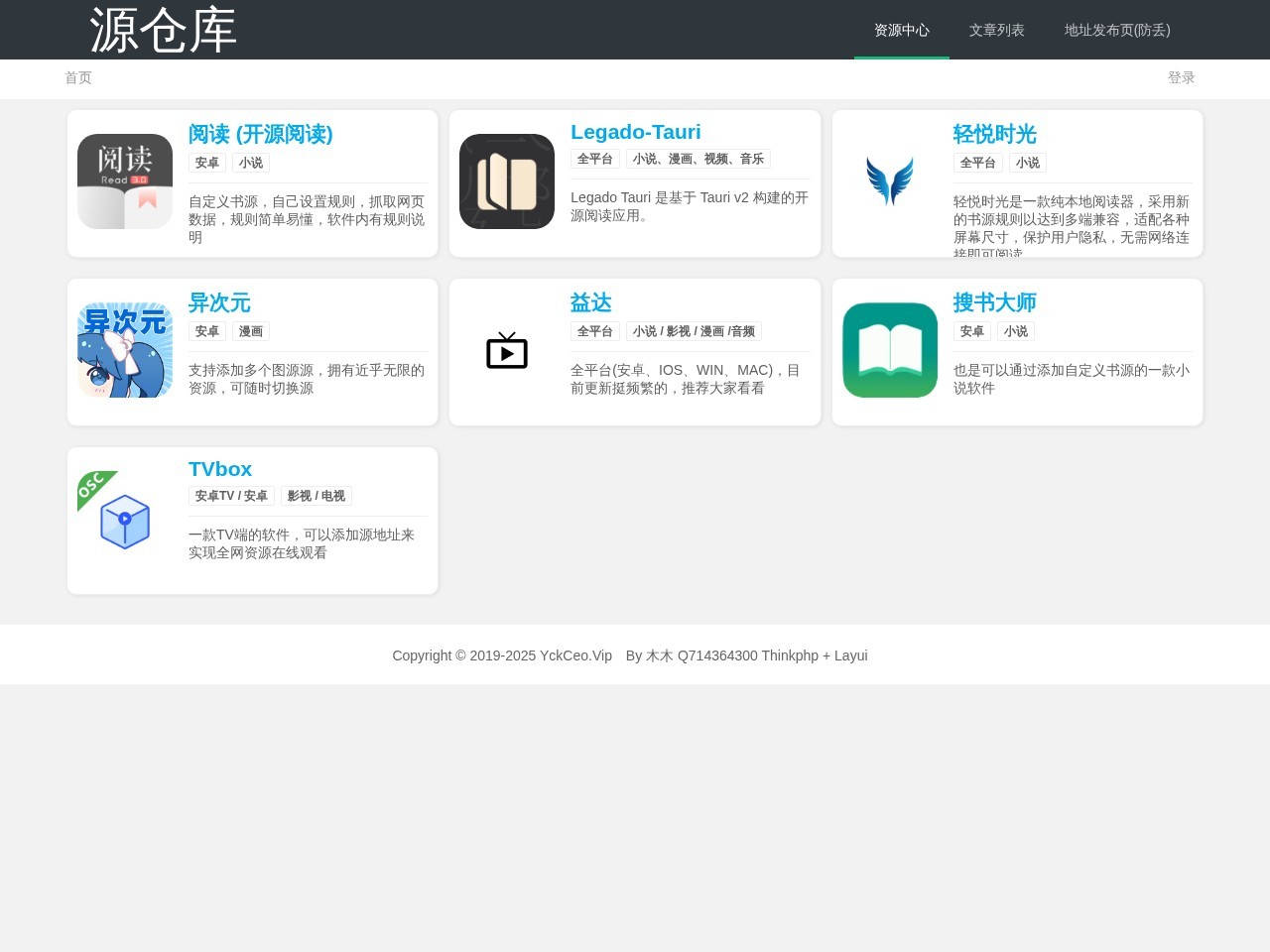The image size is (1270, 952).
Task: Click the 异次元 description about 图源源
Action: pyautogui.click(x=307, y=379)
